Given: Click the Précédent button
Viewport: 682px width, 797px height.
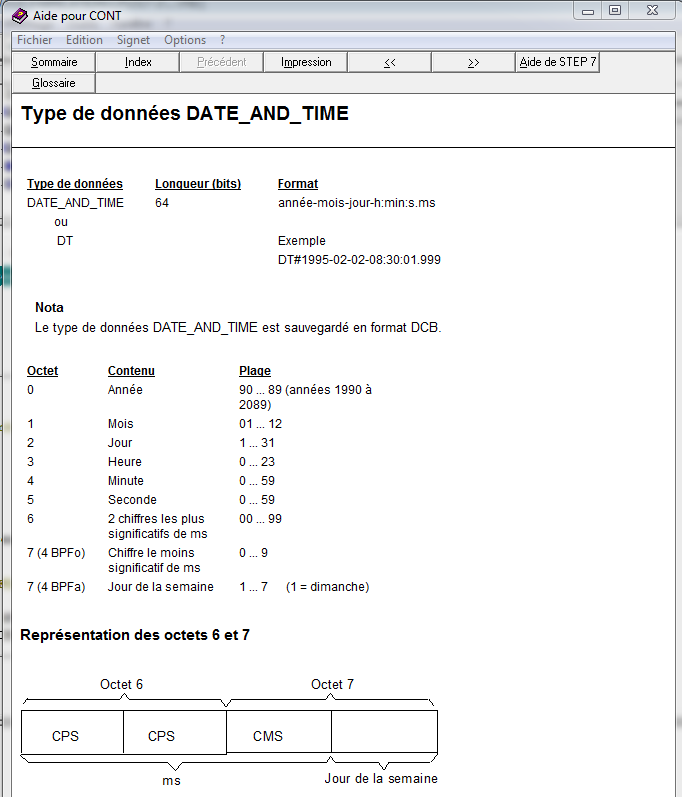Looking at the screenshot, I should pyautogui.click(x=221, y=62).
